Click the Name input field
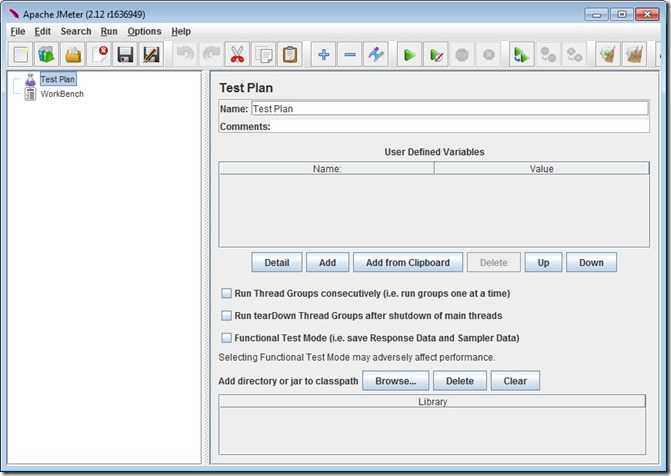Viewport: 671px width, 476px height. pos(450,109)
